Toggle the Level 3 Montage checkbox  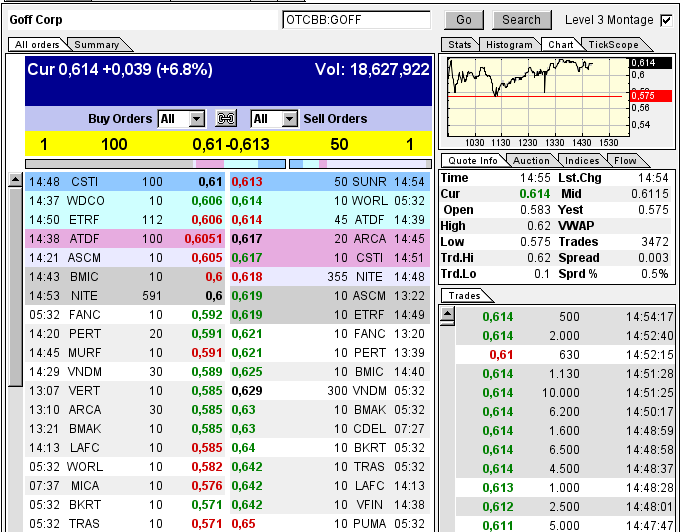pos(666,20)
